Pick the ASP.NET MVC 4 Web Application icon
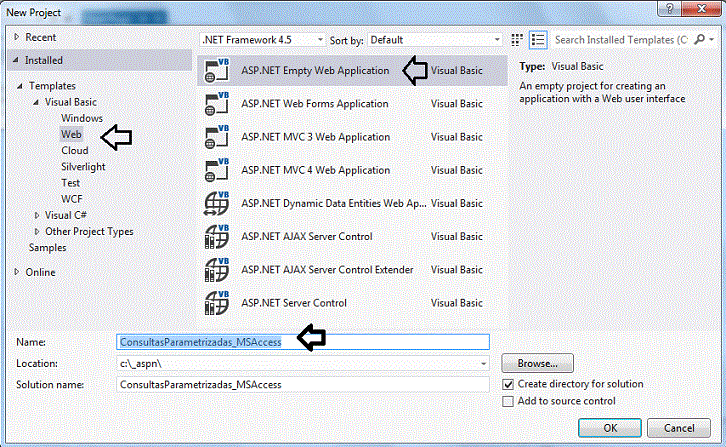 (217, 170)
